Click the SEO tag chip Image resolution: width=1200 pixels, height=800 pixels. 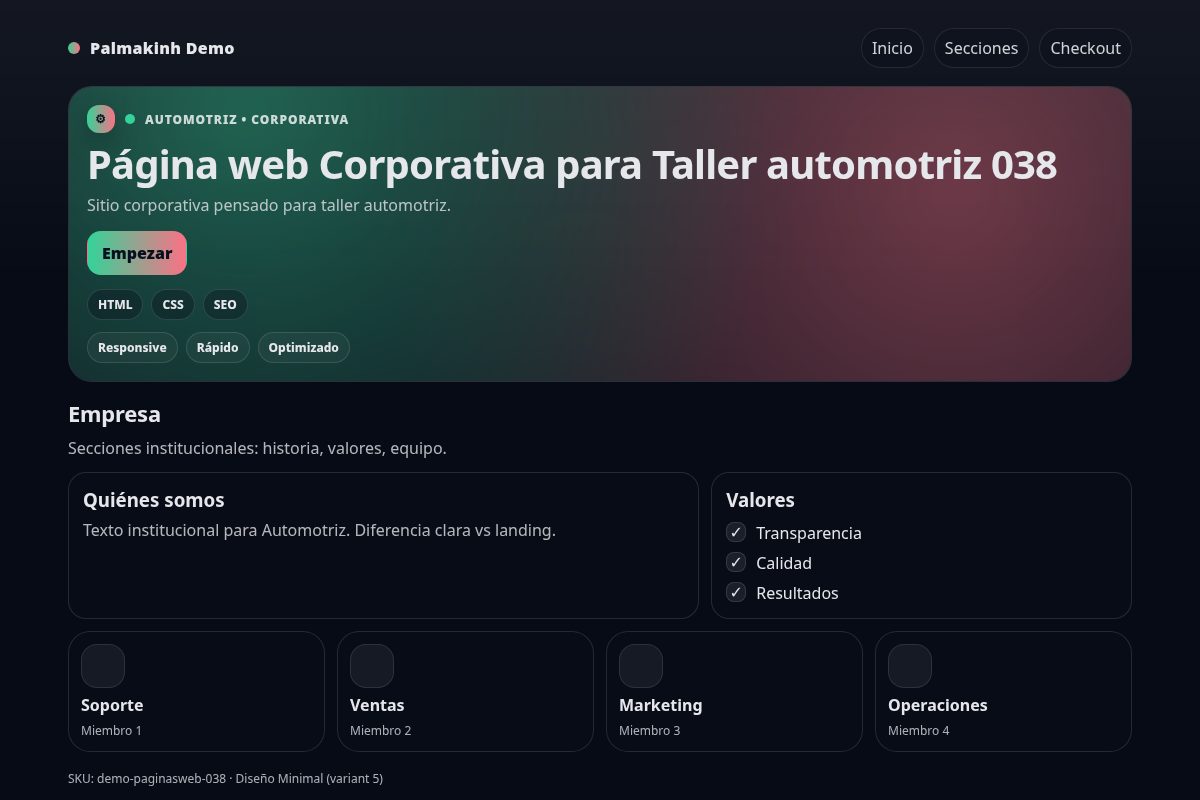pos(224,304)
